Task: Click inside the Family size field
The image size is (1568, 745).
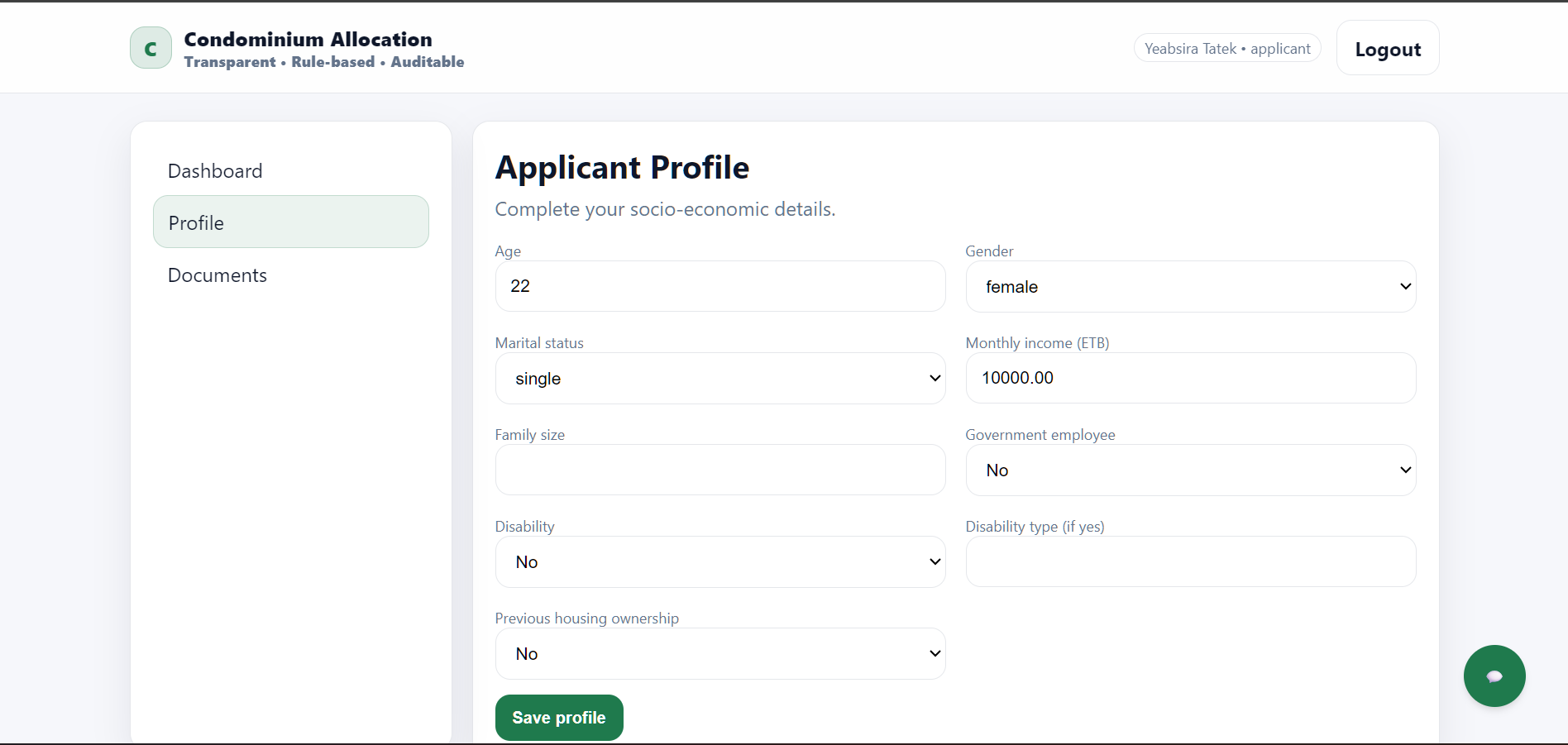Action: coord(719,470)
